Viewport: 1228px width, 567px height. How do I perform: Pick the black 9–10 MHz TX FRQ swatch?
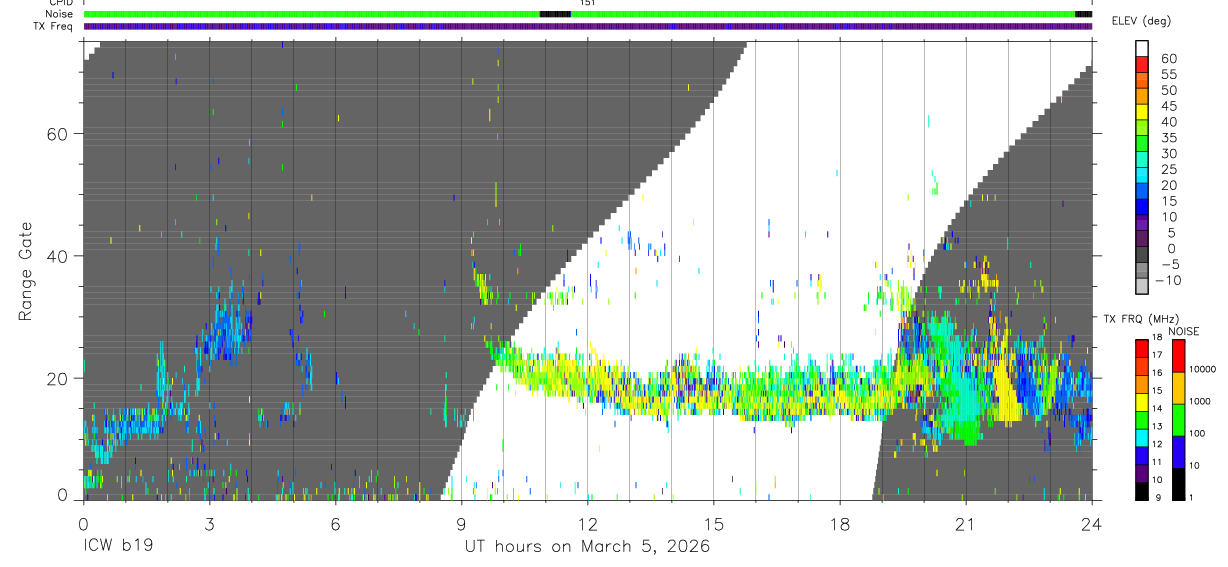(x=1142, y=490)
